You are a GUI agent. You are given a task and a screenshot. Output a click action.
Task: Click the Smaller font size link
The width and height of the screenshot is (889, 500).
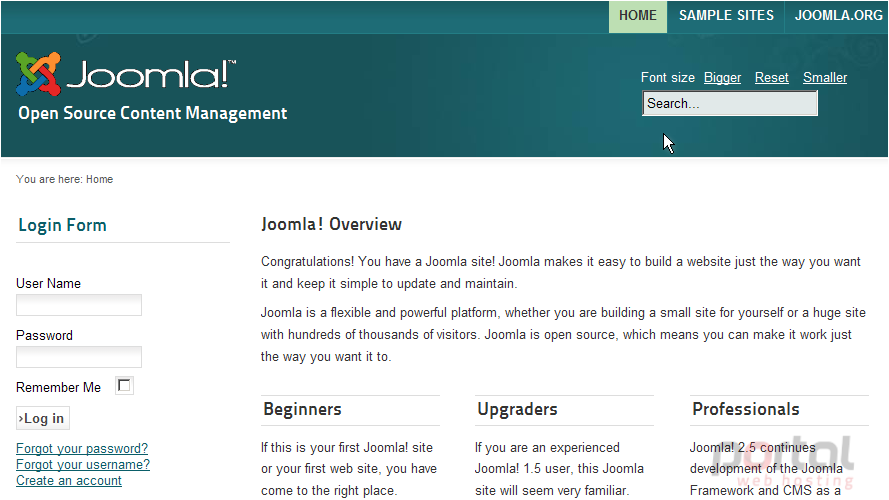(x=825, y=78)
